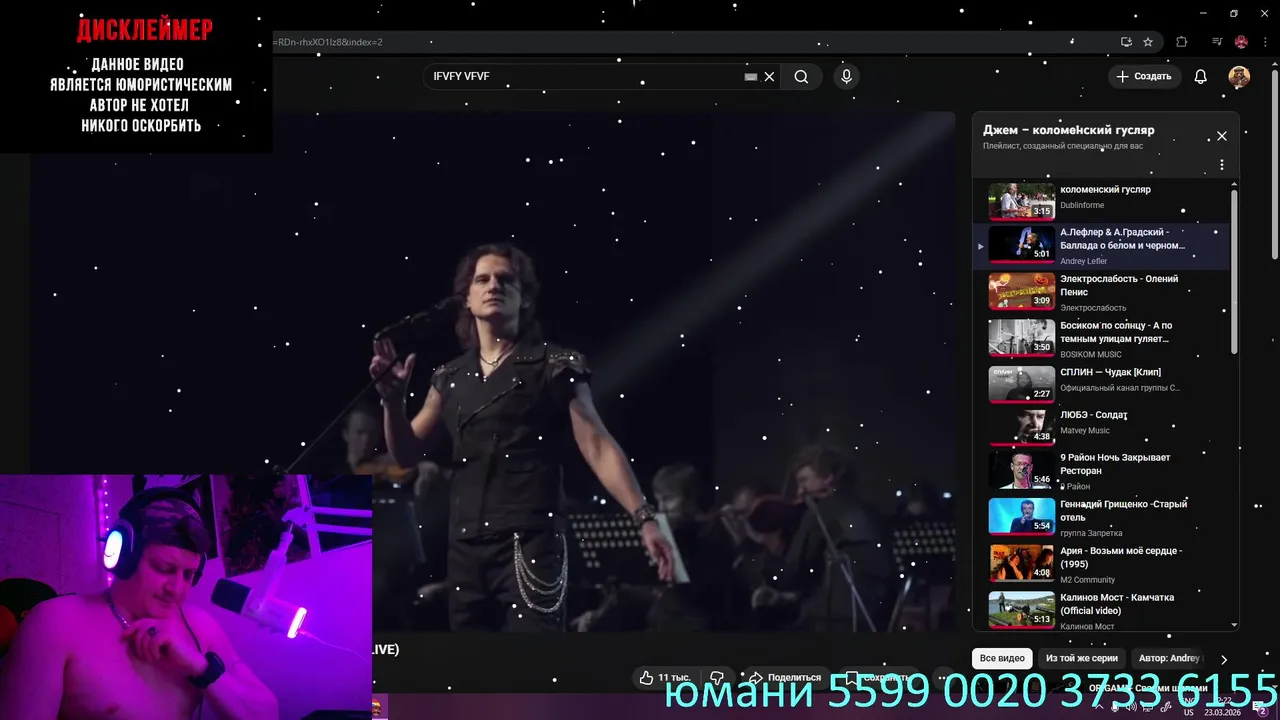The width and height of the screenshot is (1280, 720).
Task: Play СПЛИН — Чудак [Клип]
Action: point(1110,372)
